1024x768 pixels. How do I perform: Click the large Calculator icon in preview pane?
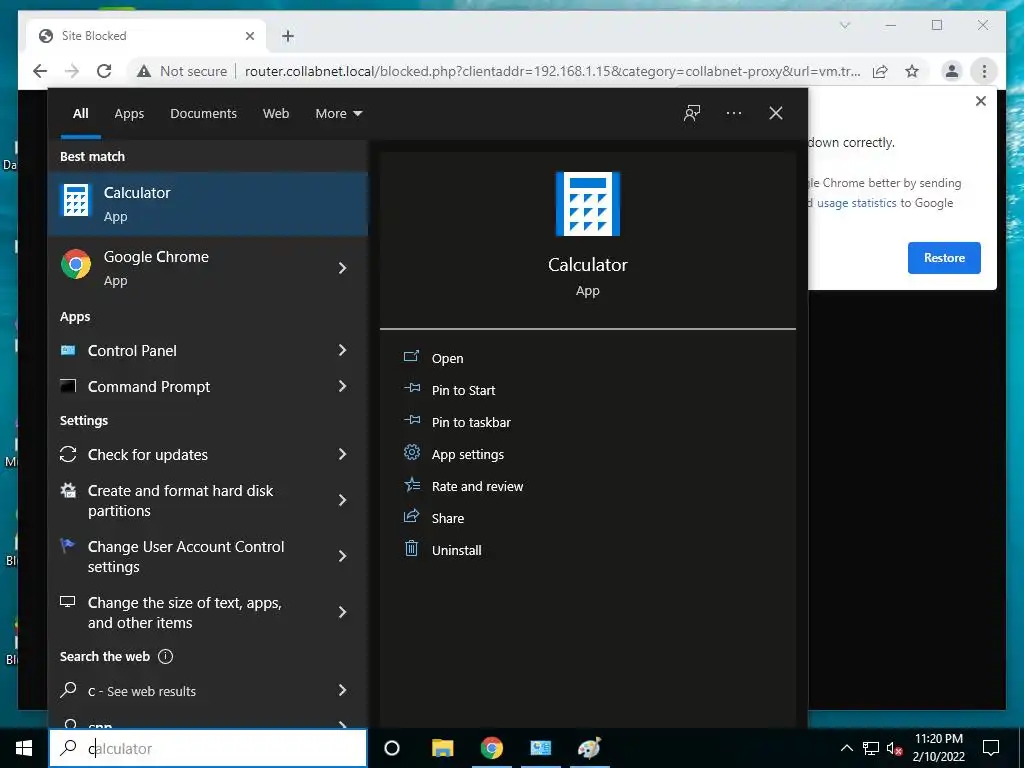[588, 204]
